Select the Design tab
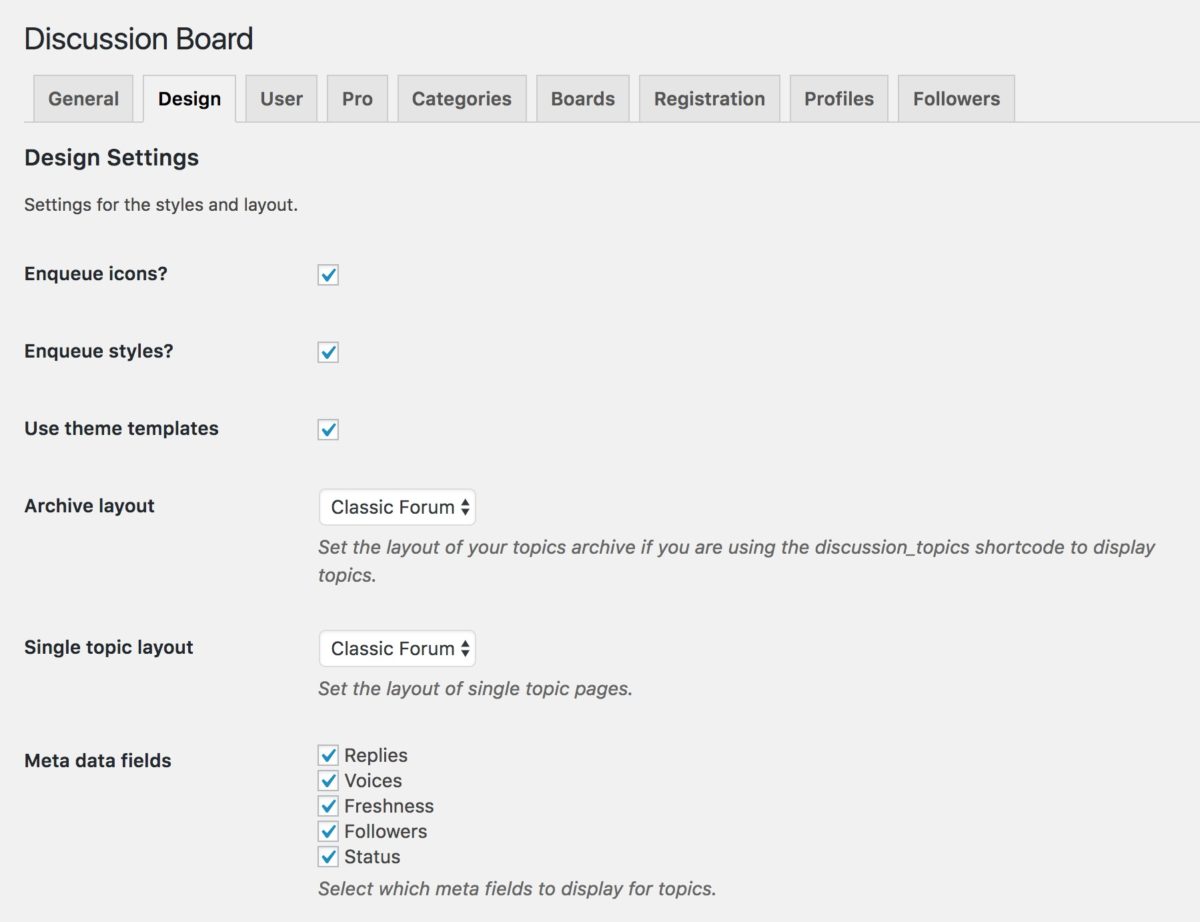1200x922 pixels. point(189,99)
